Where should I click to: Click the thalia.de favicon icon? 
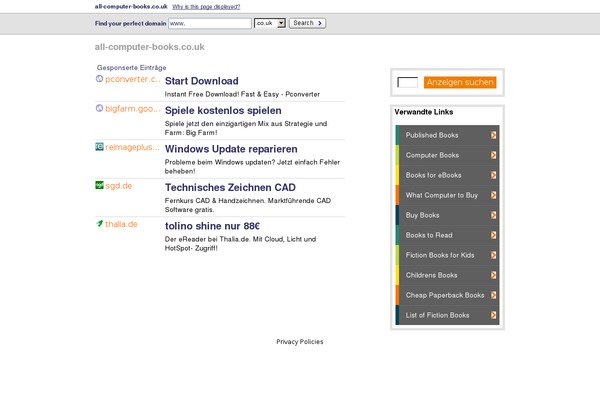point(99,224)
